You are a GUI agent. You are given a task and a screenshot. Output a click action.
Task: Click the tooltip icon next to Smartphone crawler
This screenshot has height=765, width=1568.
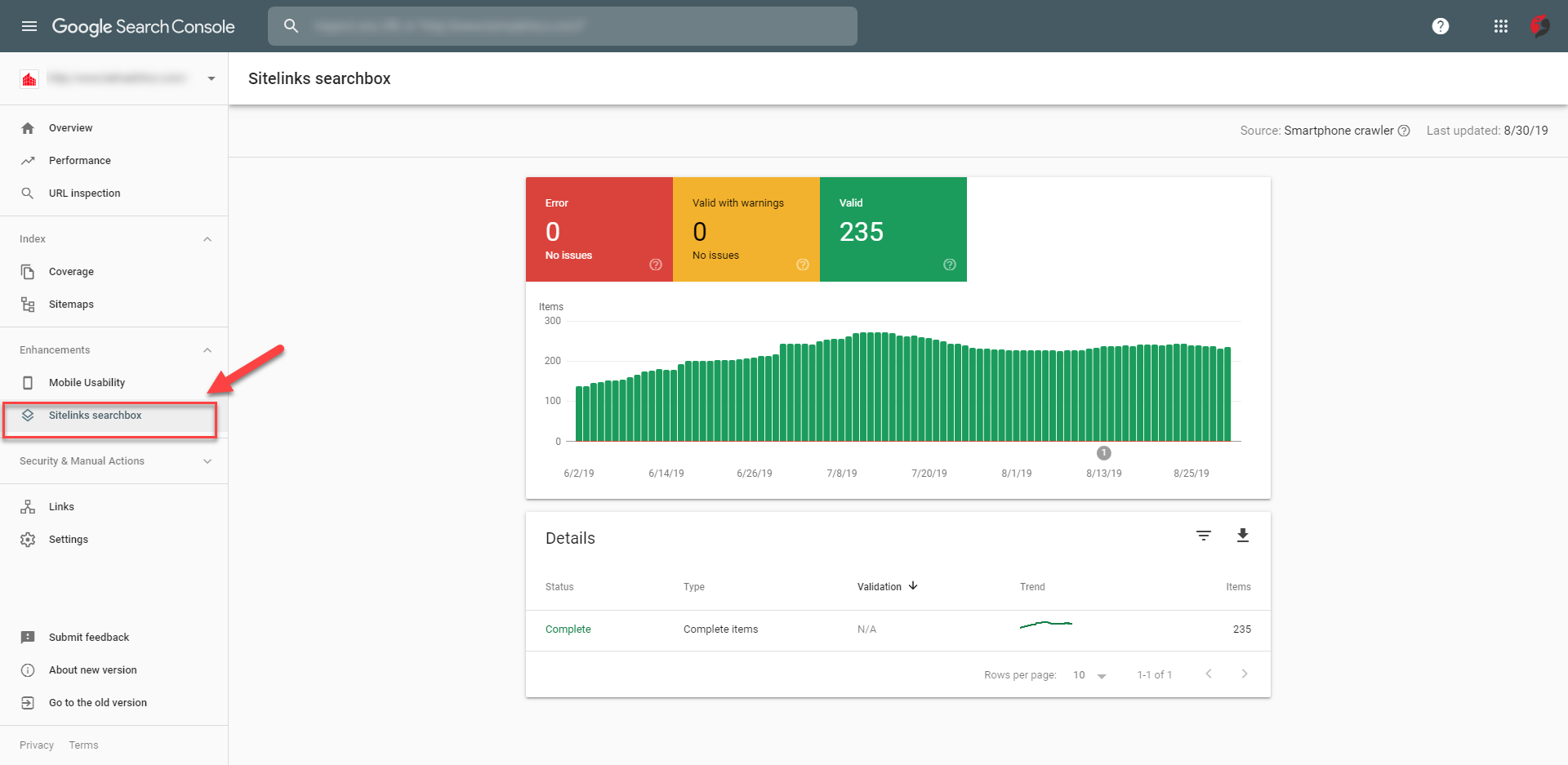click(x=1404, y=131)
